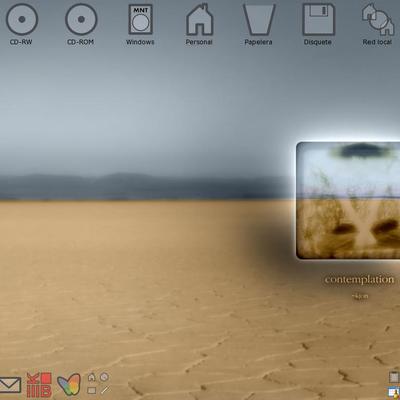
Task: Launch the rainbow butterfly icon
Action: pos(69,384)
